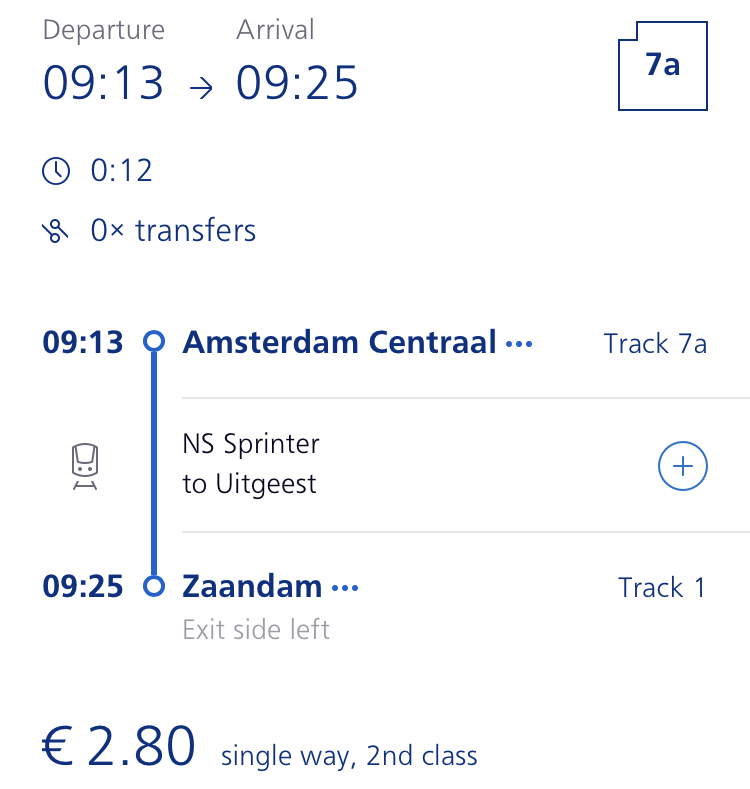750x789 pixels.
Task: Select the Amsterdam Centraal station name
Action: pos(339,342)
